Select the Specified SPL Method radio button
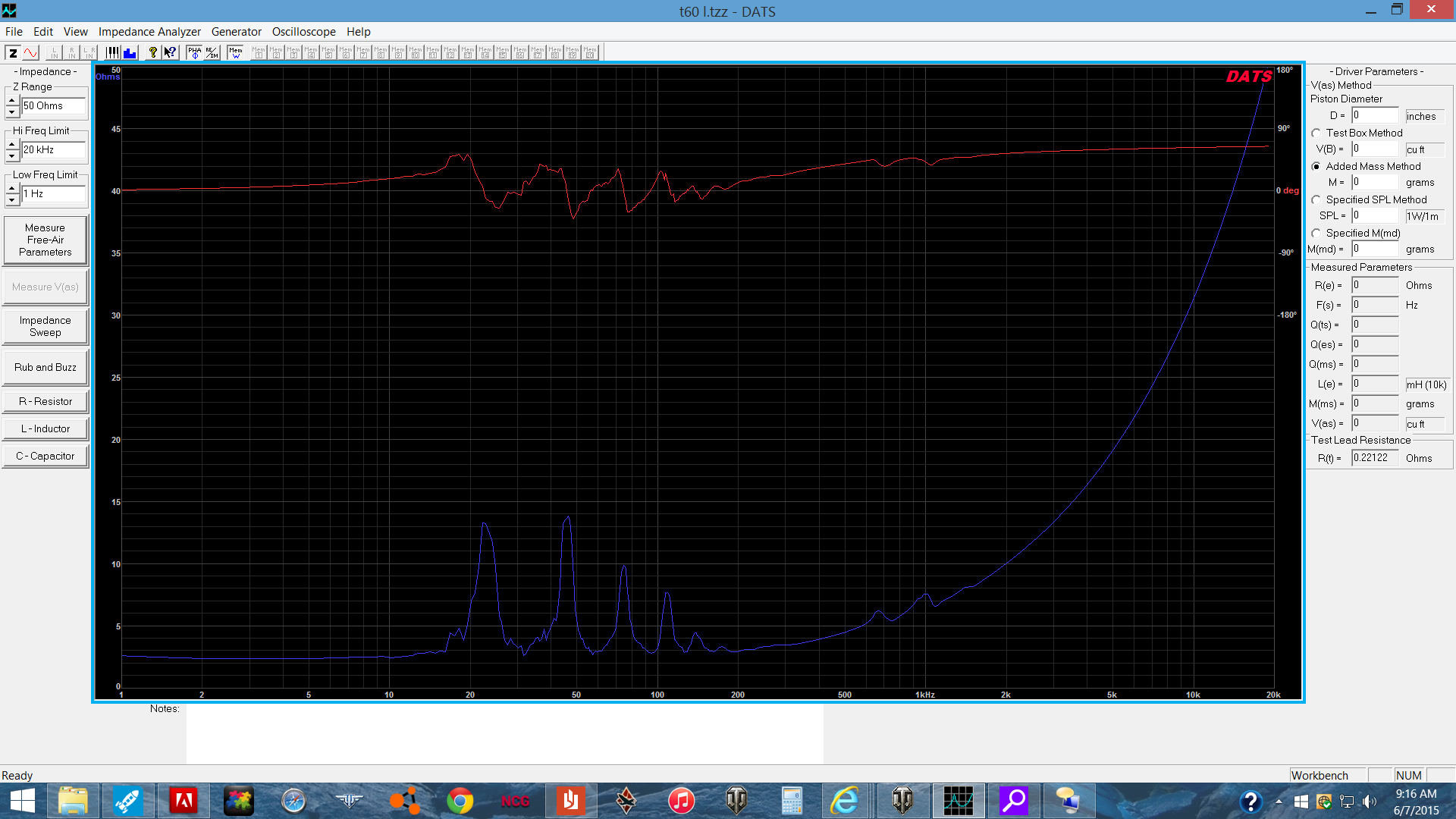1456x819 pixels. coord(1316,199)
